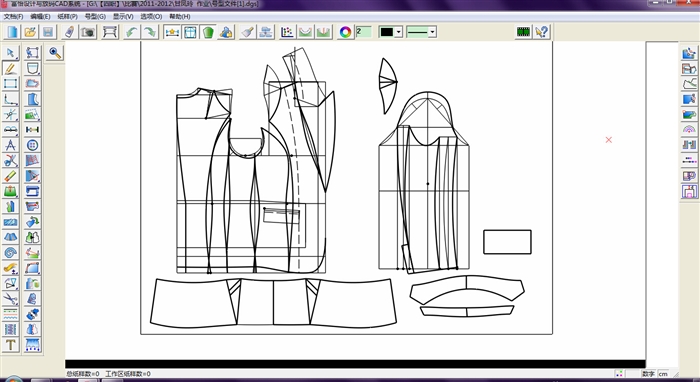Click the red X marker in workspace
The height and width of the screenshot is (382, 700).
[x=608, y=140]
